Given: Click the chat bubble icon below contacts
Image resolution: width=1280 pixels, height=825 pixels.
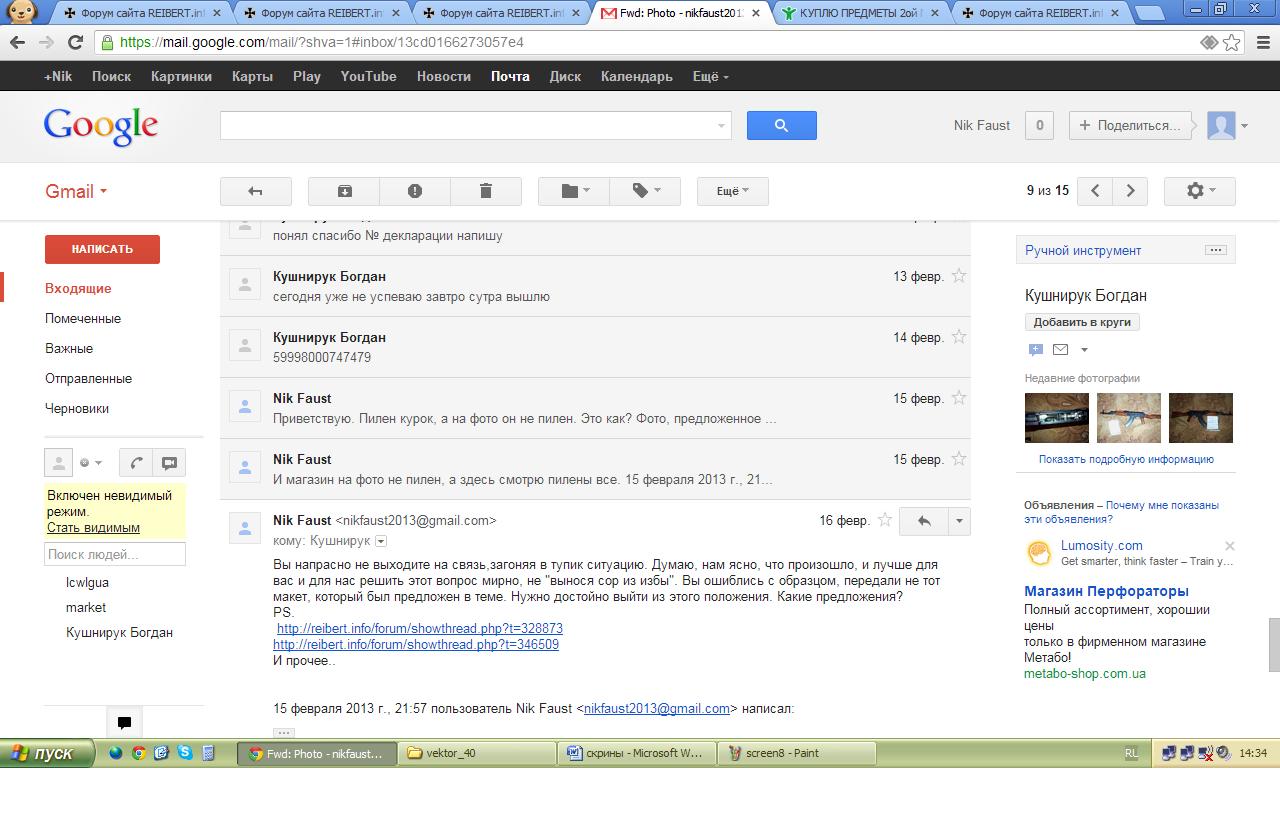Looking at the screenshot, I should point(124,723).
